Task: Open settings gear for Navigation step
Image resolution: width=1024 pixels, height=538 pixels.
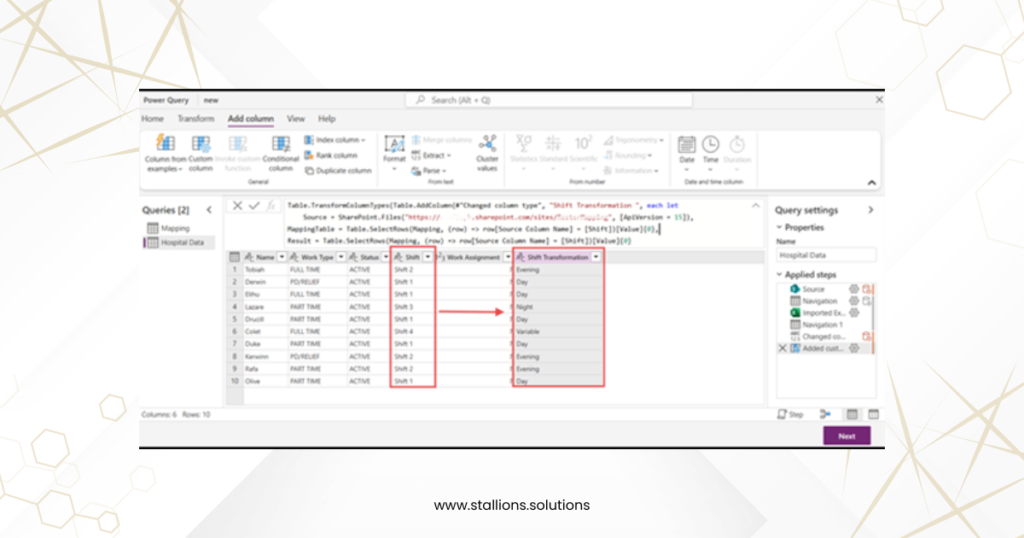Action: 854,301
